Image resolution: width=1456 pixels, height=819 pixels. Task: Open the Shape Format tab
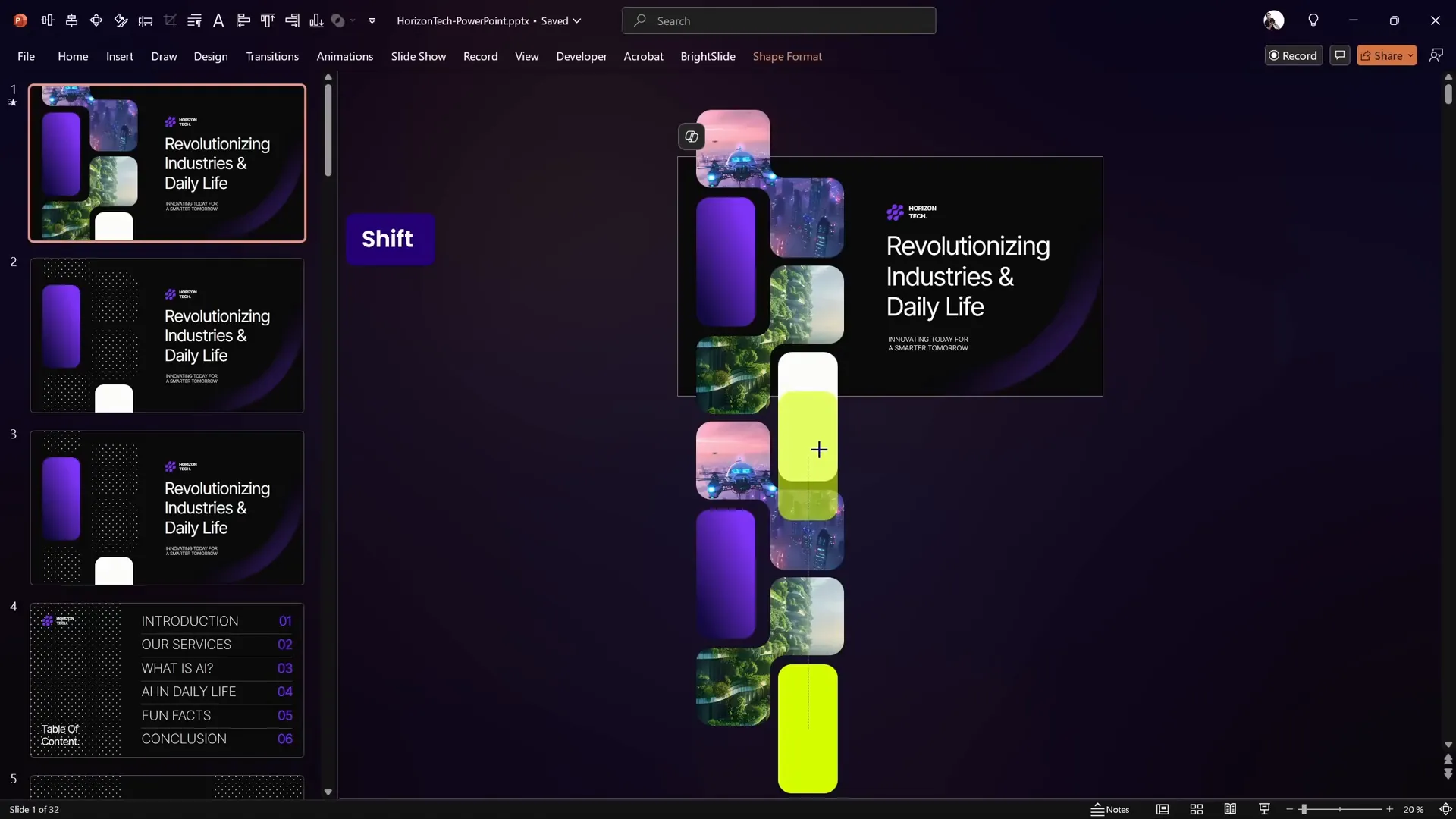click(x=788, y=56)
